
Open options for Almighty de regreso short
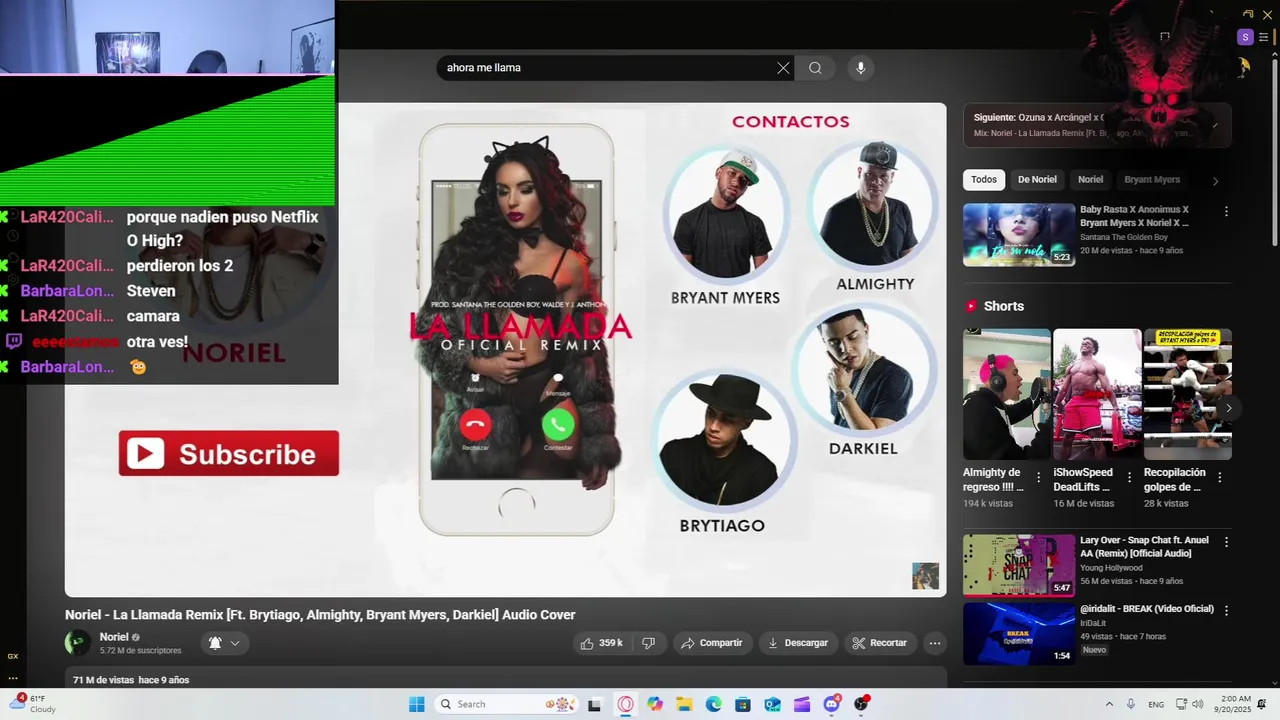tap(1039, 477)
